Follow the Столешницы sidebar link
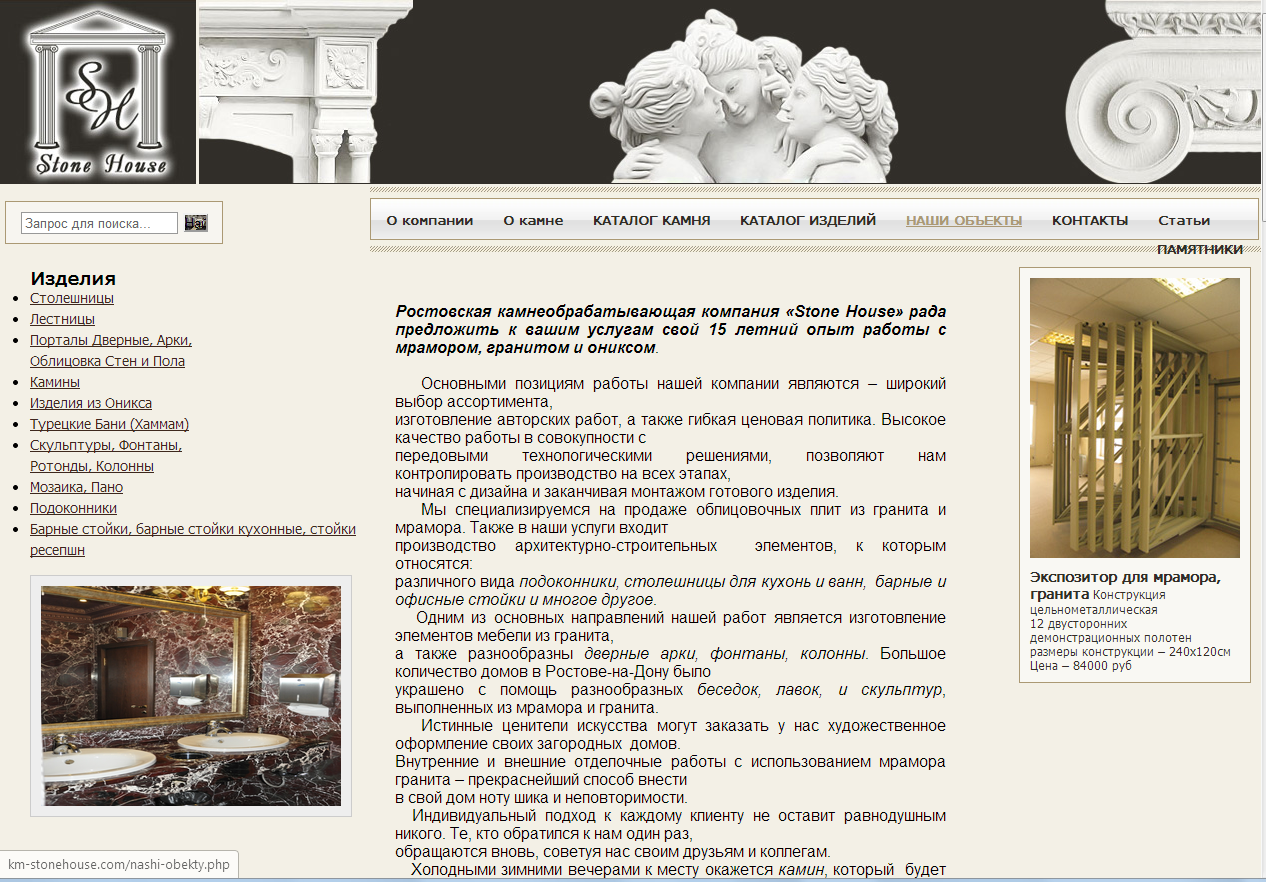Viewport: 1266px width, 882px height. pos(72,298)
